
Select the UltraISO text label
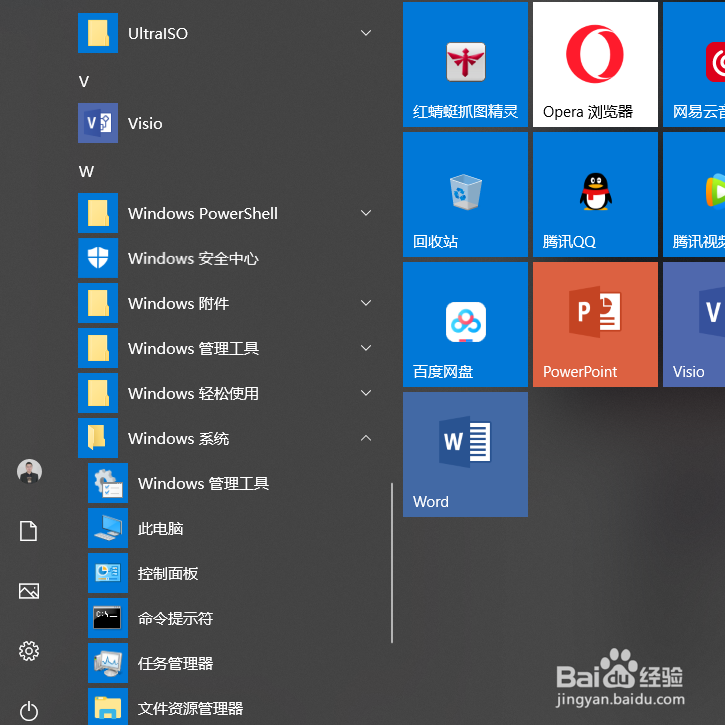[158, 33]
